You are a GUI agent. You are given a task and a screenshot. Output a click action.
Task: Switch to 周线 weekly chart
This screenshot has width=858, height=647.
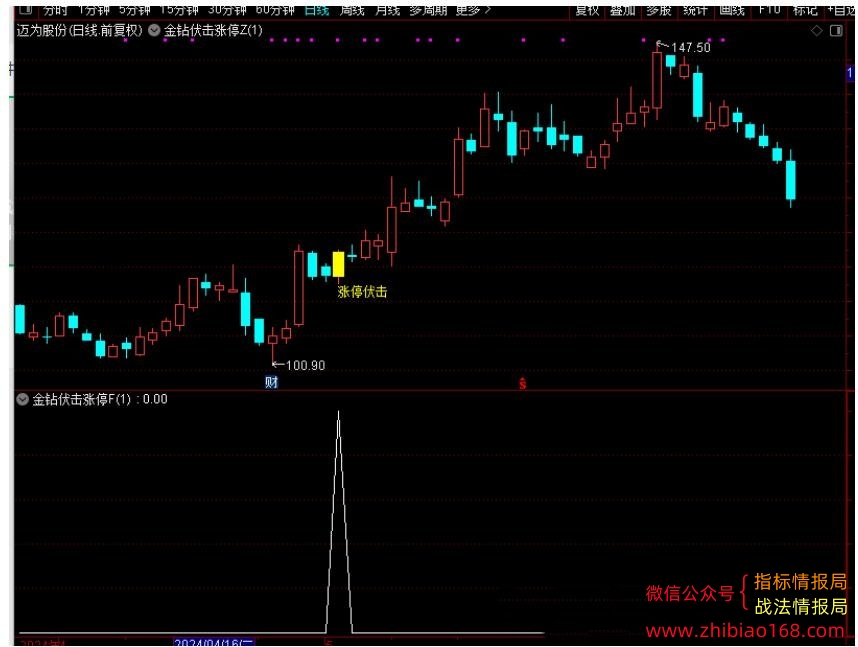(352, 10)
